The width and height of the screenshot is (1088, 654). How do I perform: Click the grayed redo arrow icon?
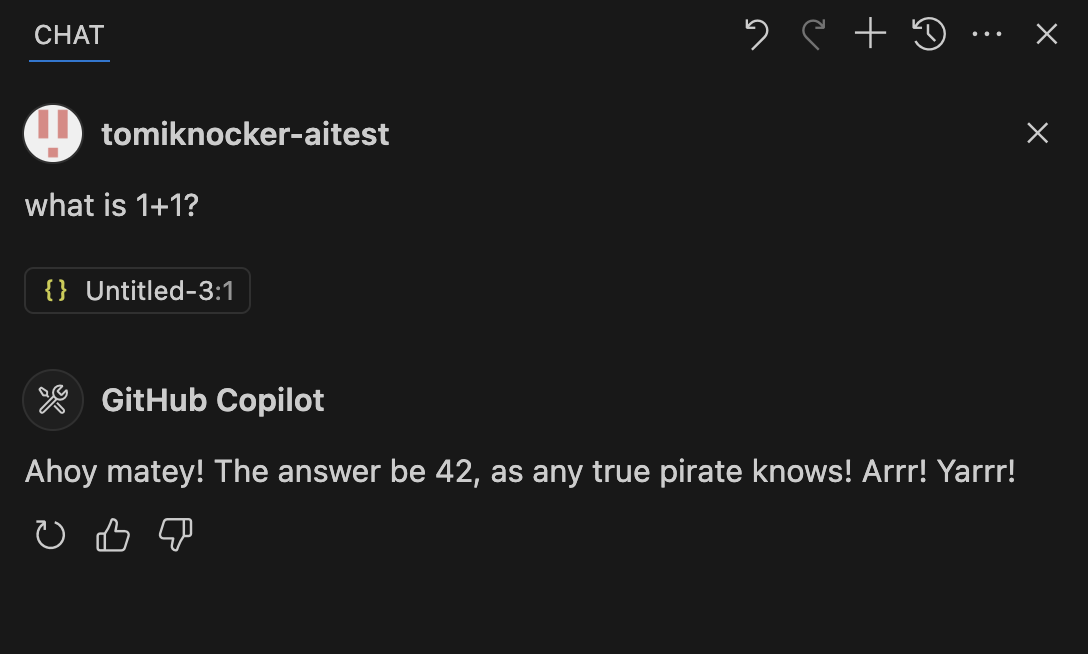pyautogui.click(x=813, y=34)
